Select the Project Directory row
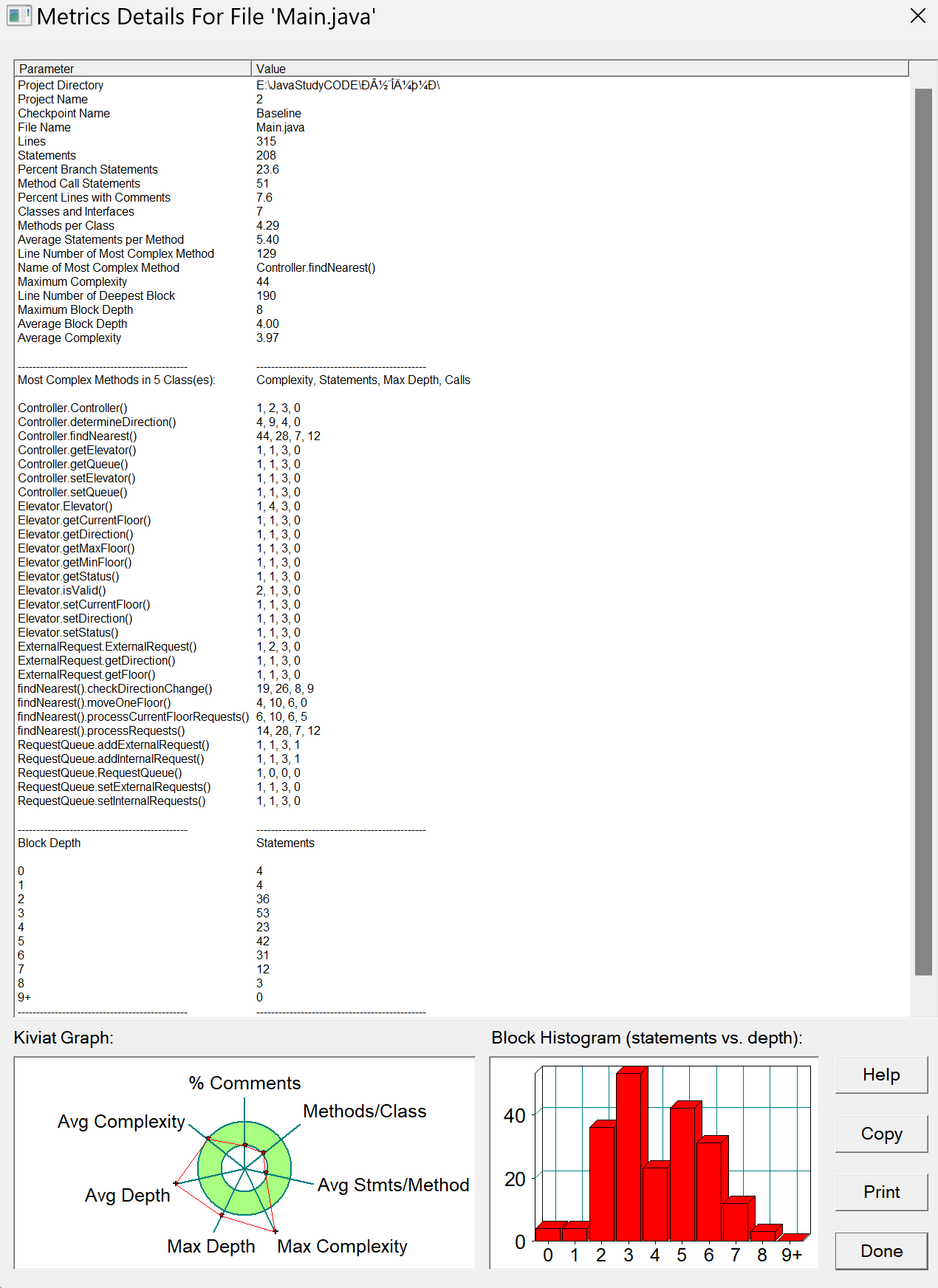 (462, 86)
